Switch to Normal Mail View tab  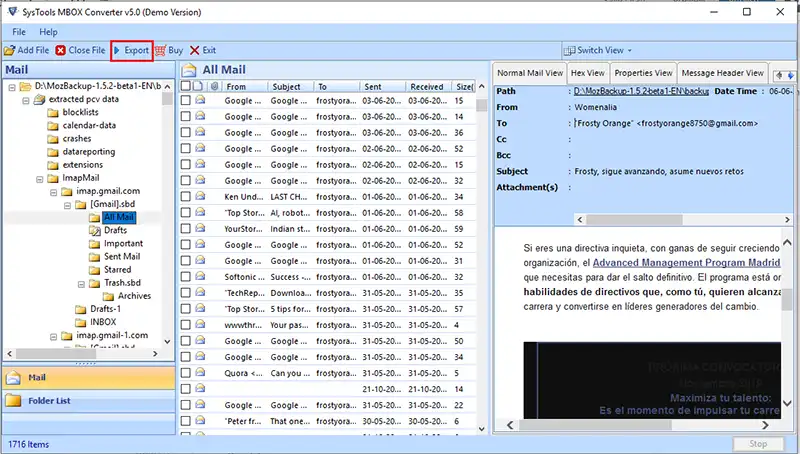[530, 73]
